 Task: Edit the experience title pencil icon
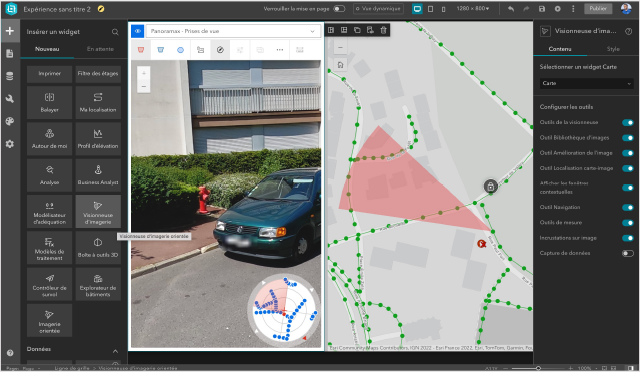(101, 9)
